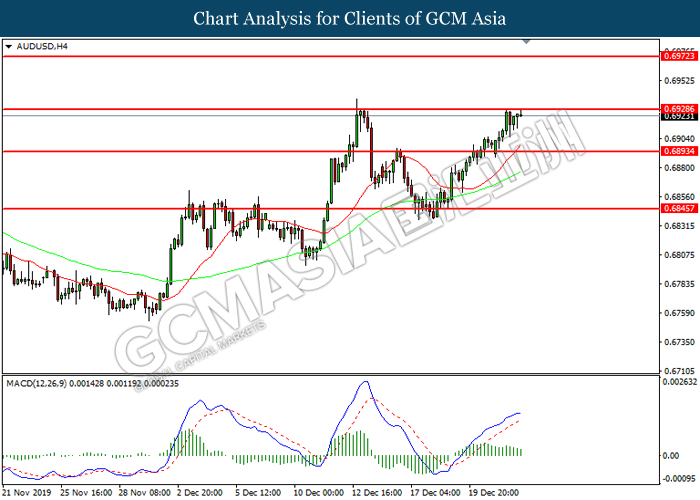Click the 28 Nov 08:00 time label
Image resolution: width=700 pixels, height=500 pixels.
[x=145, y=493]
